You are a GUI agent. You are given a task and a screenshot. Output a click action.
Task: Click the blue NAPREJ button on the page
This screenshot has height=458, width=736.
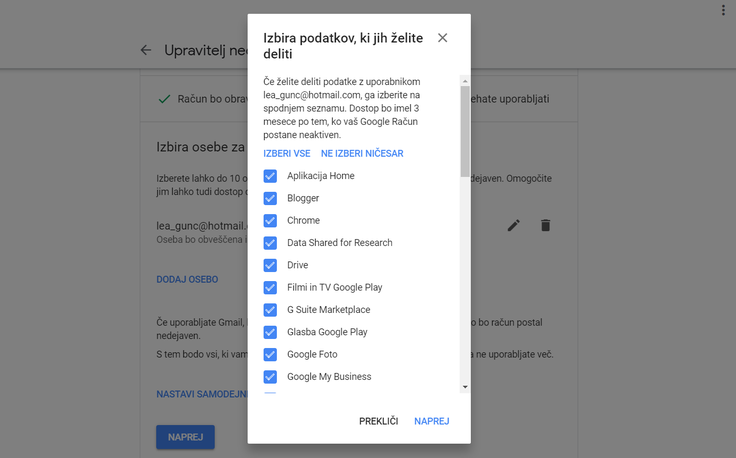pyautogui.click(x=185, y=437)
